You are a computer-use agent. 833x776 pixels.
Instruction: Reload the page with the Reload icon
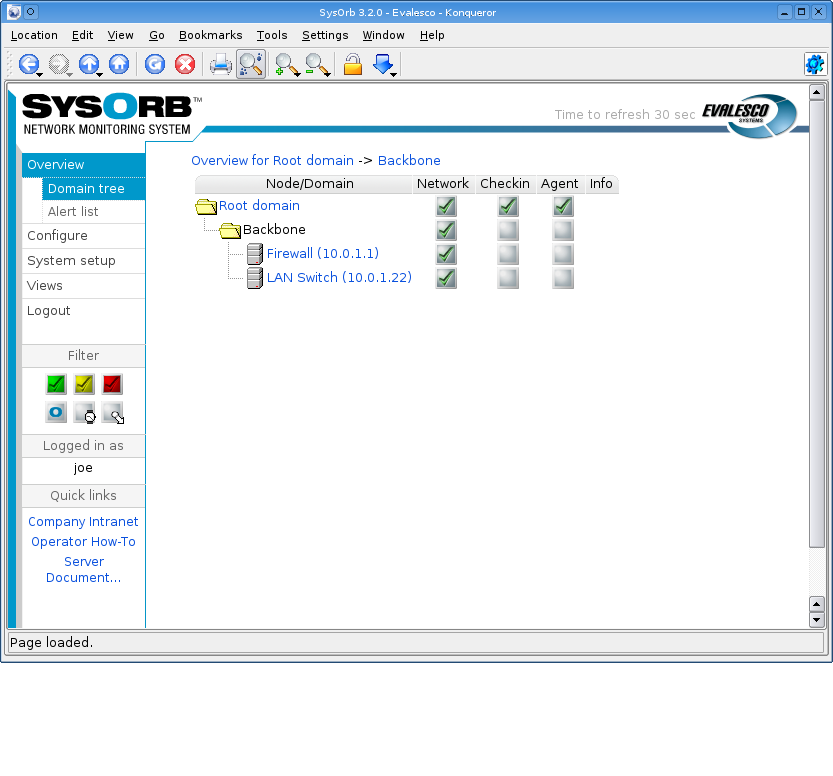(155, 64)
